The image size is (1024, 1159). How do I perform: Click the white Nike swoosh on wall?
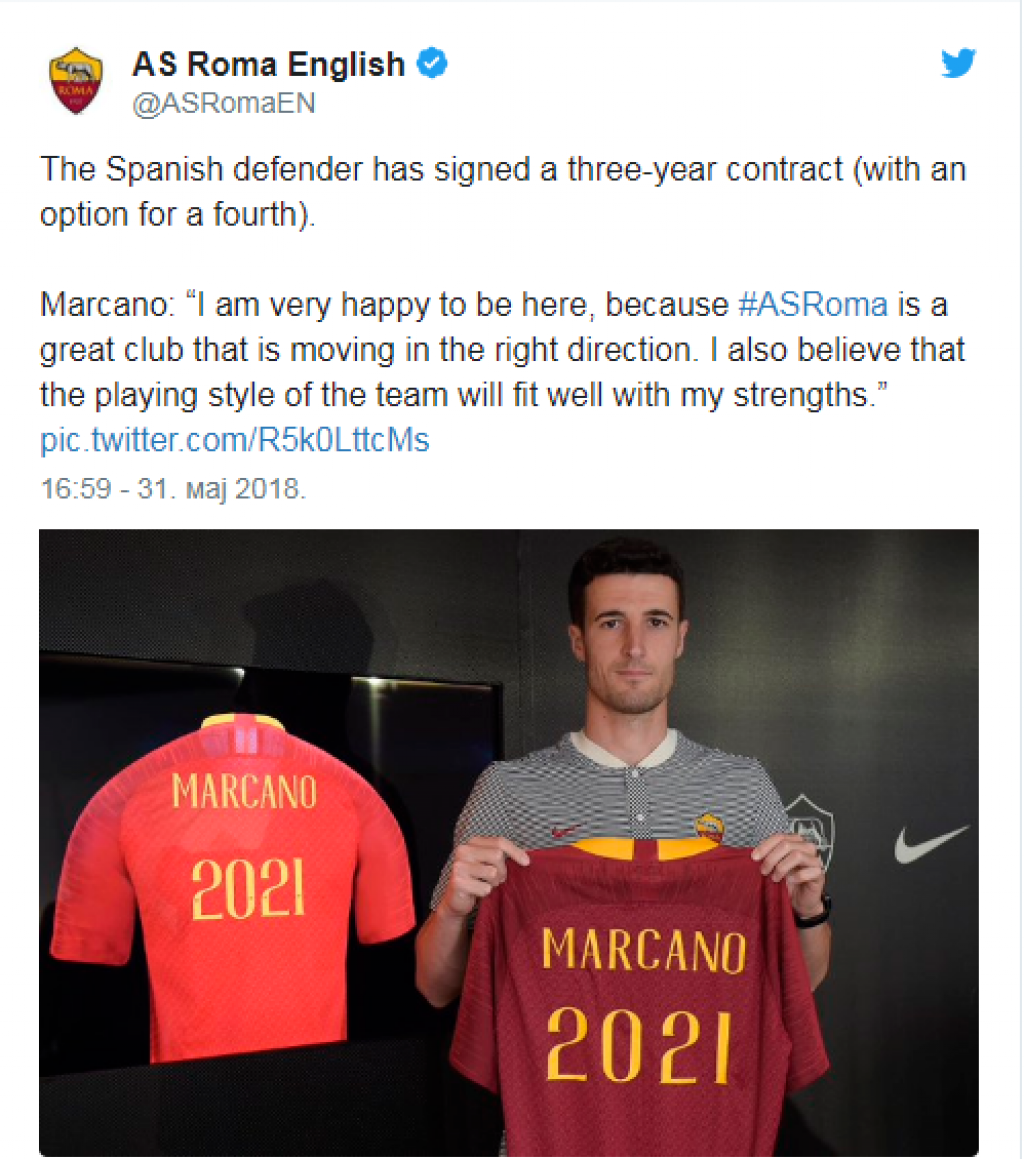[x=931, y=843]
